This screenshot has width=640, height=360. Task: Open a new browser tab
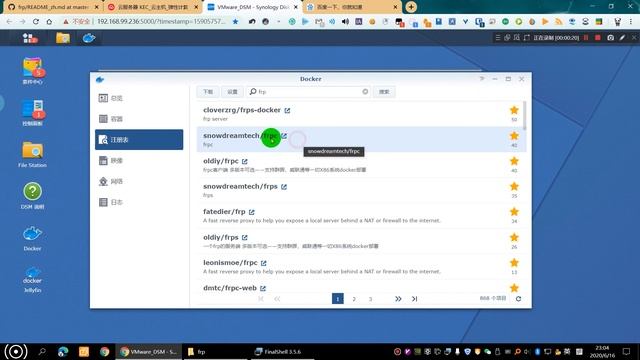pos(411,7)
